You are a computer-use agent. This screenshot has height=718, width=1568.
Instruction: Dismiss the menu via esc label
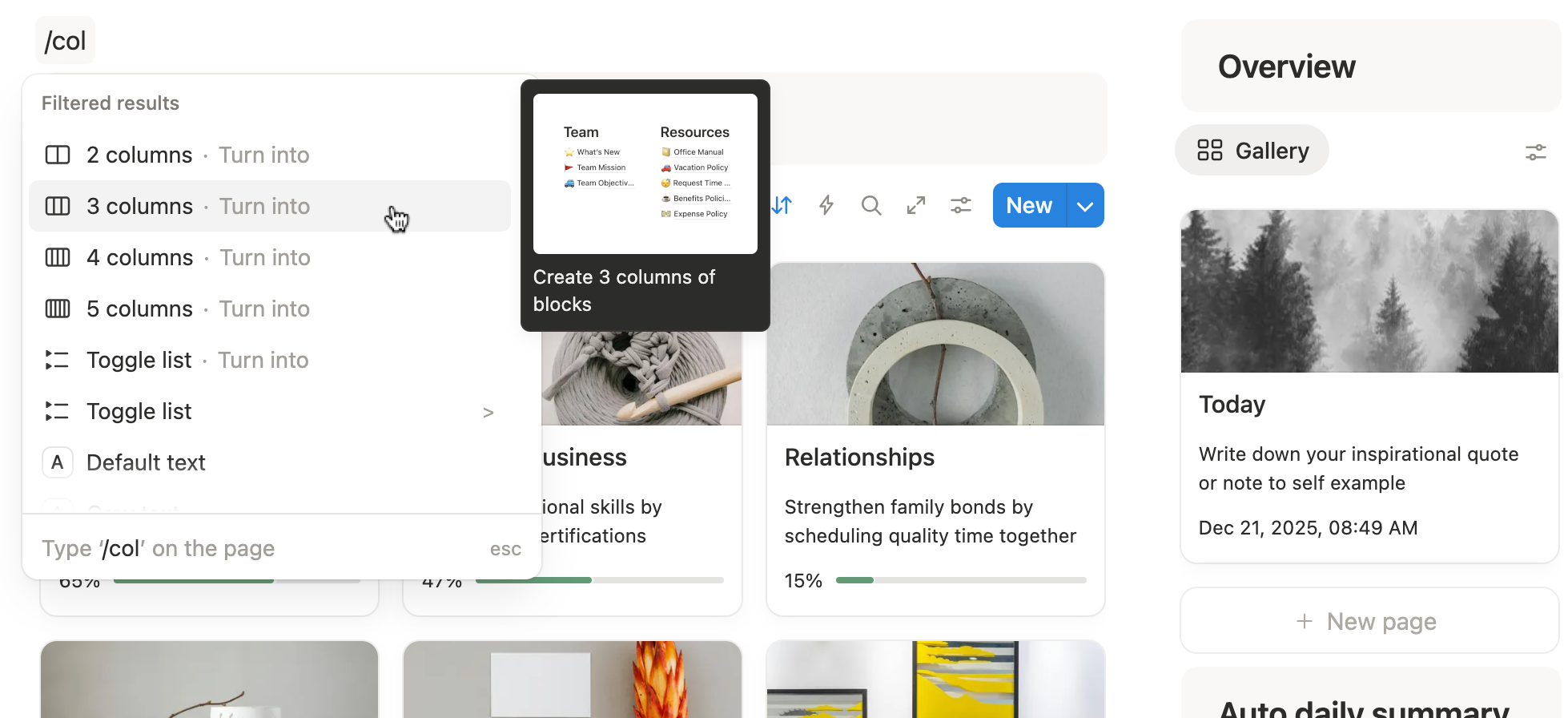[505, 549]
